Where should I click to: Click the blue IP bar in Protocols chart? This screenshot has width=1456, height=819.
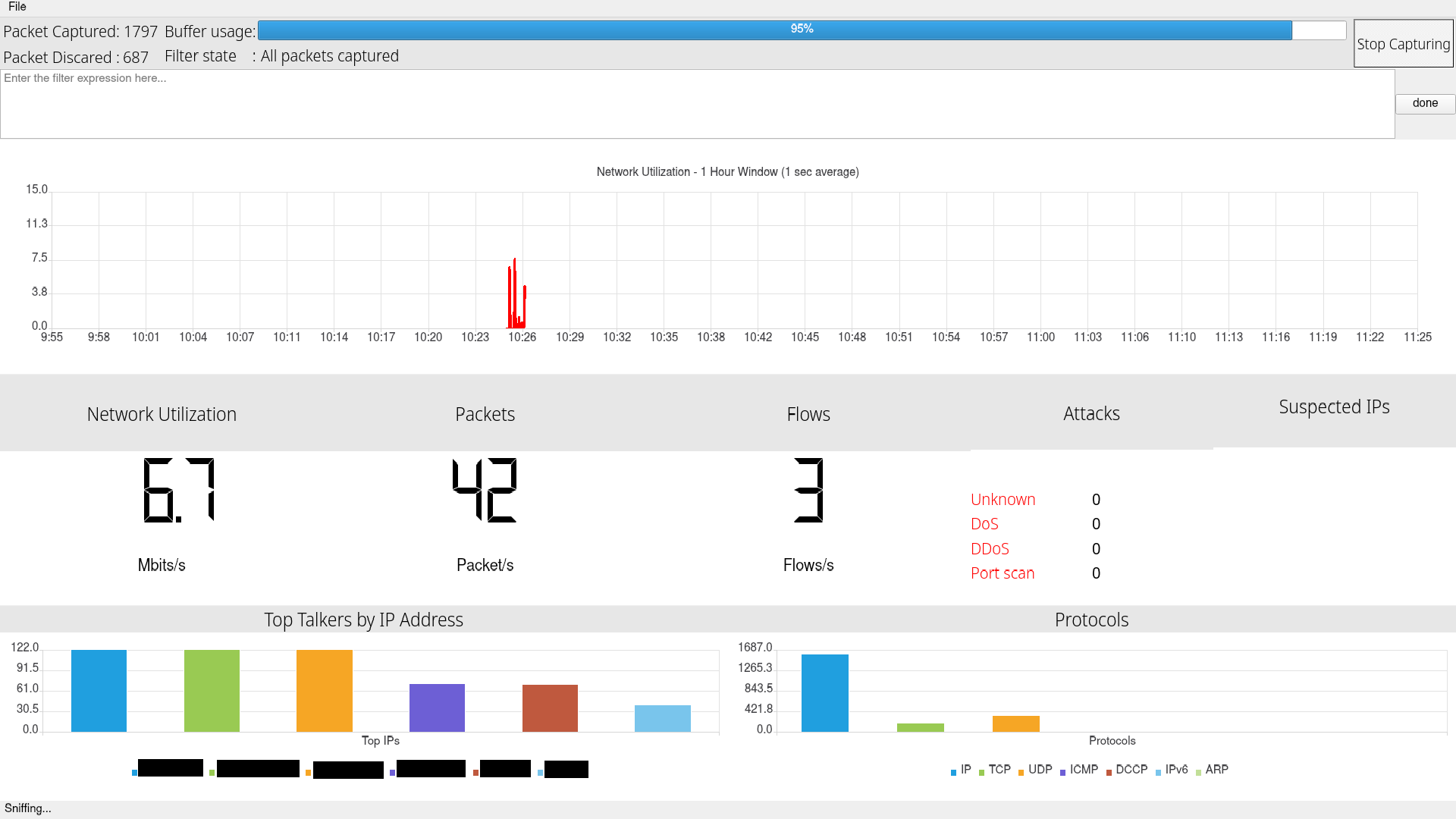tap(824, 693)
